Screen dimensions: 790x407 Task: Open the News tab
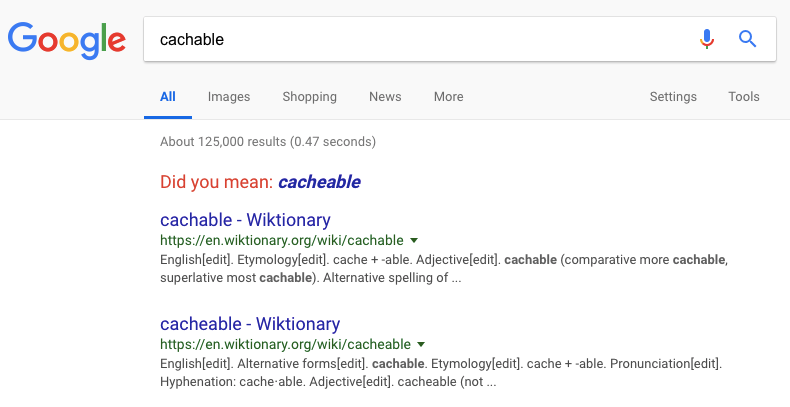pyautogui.click(x=385, y=97)
